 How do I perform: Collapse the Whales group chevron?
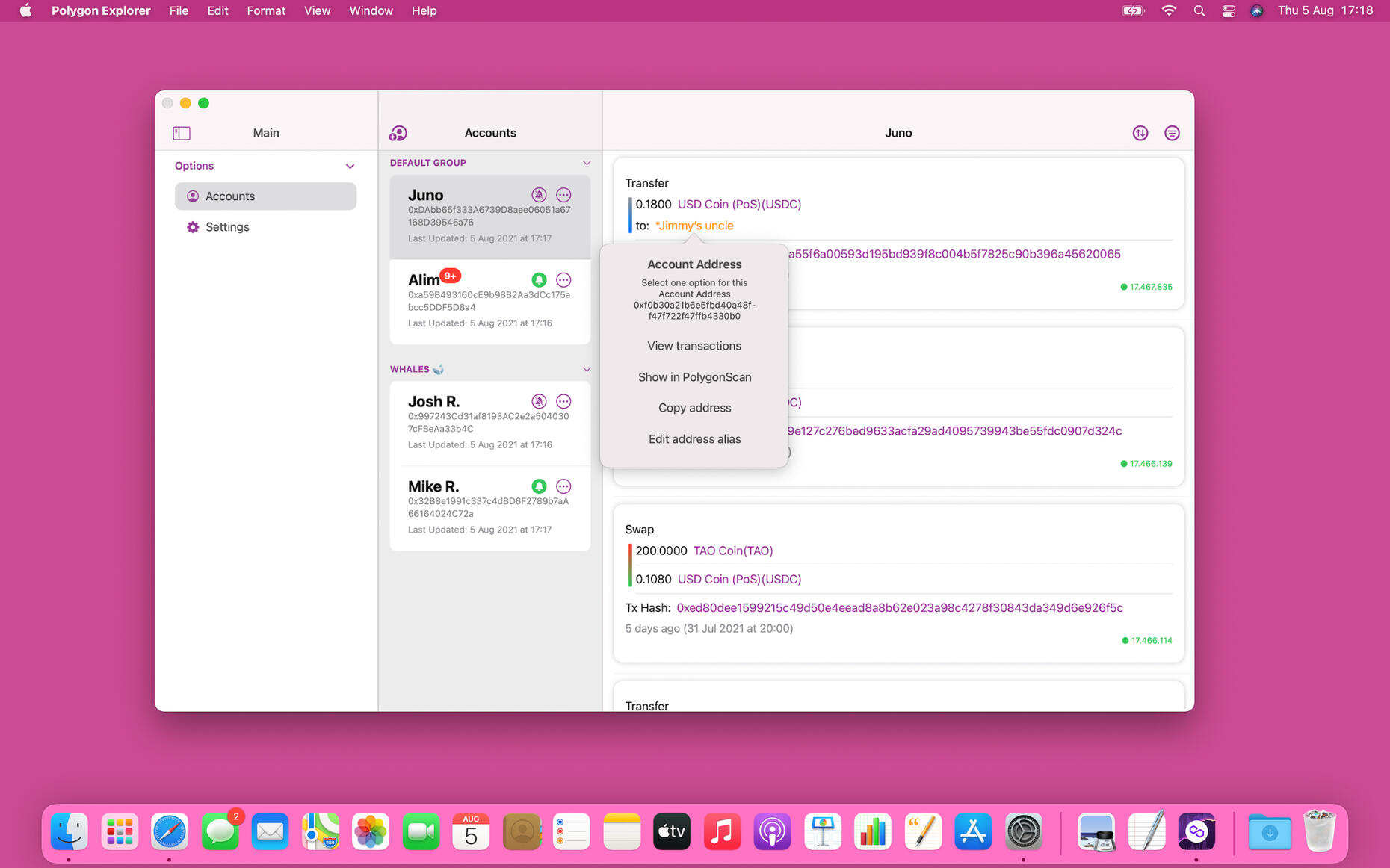click(x=587, y=369)
